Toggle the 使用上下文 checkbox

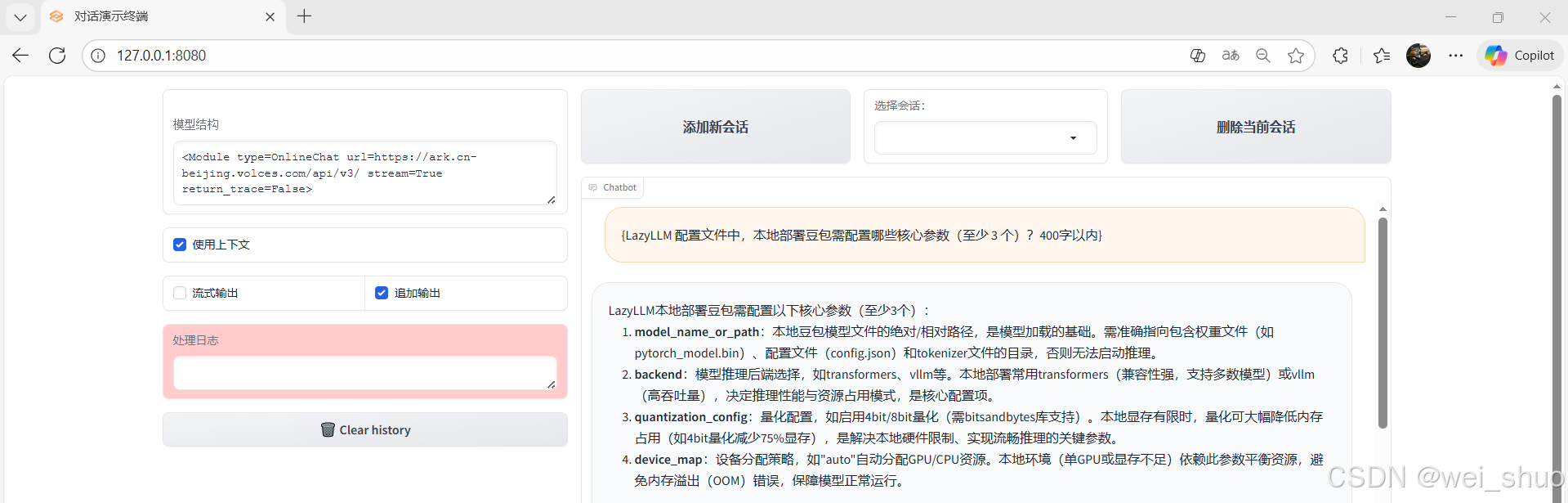click(x=180, y=245)
